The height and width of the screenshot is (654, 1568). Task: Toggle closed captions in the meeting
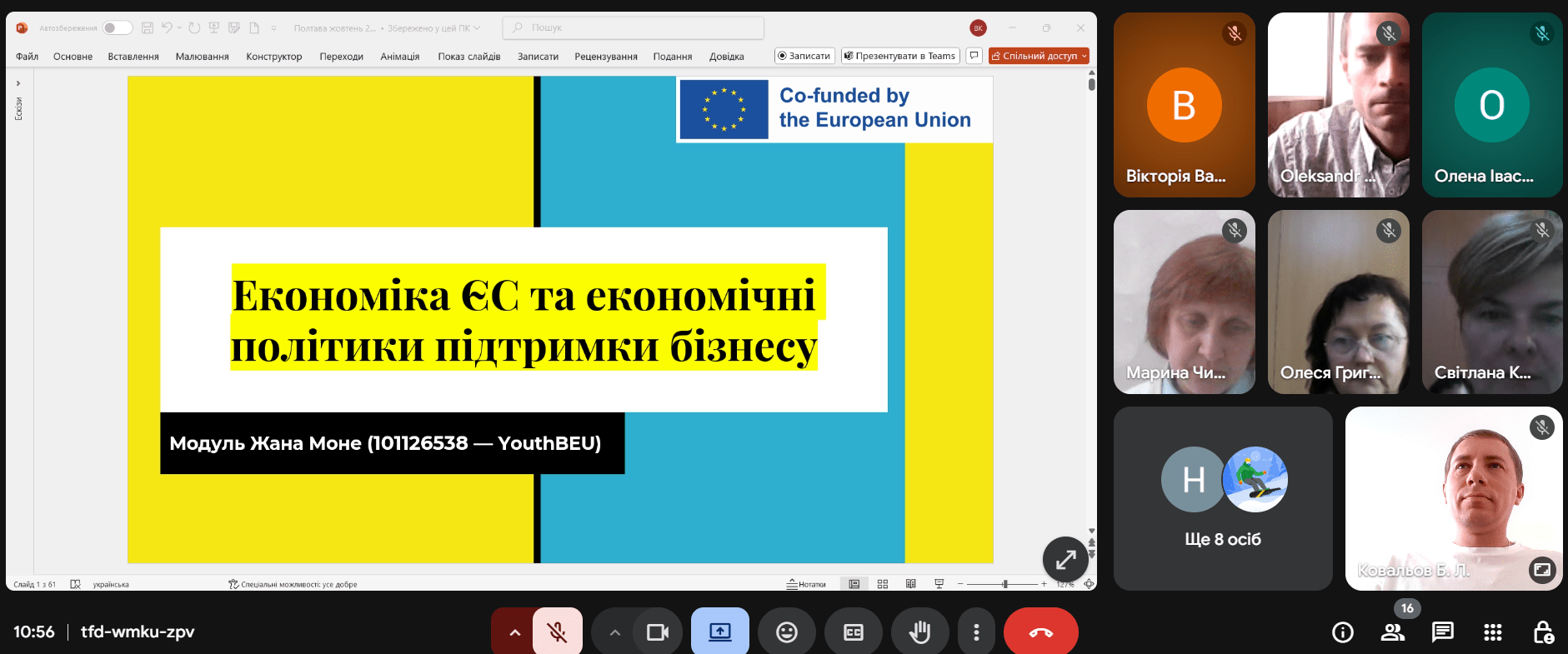pyautogui.click(x=853, y=632)
